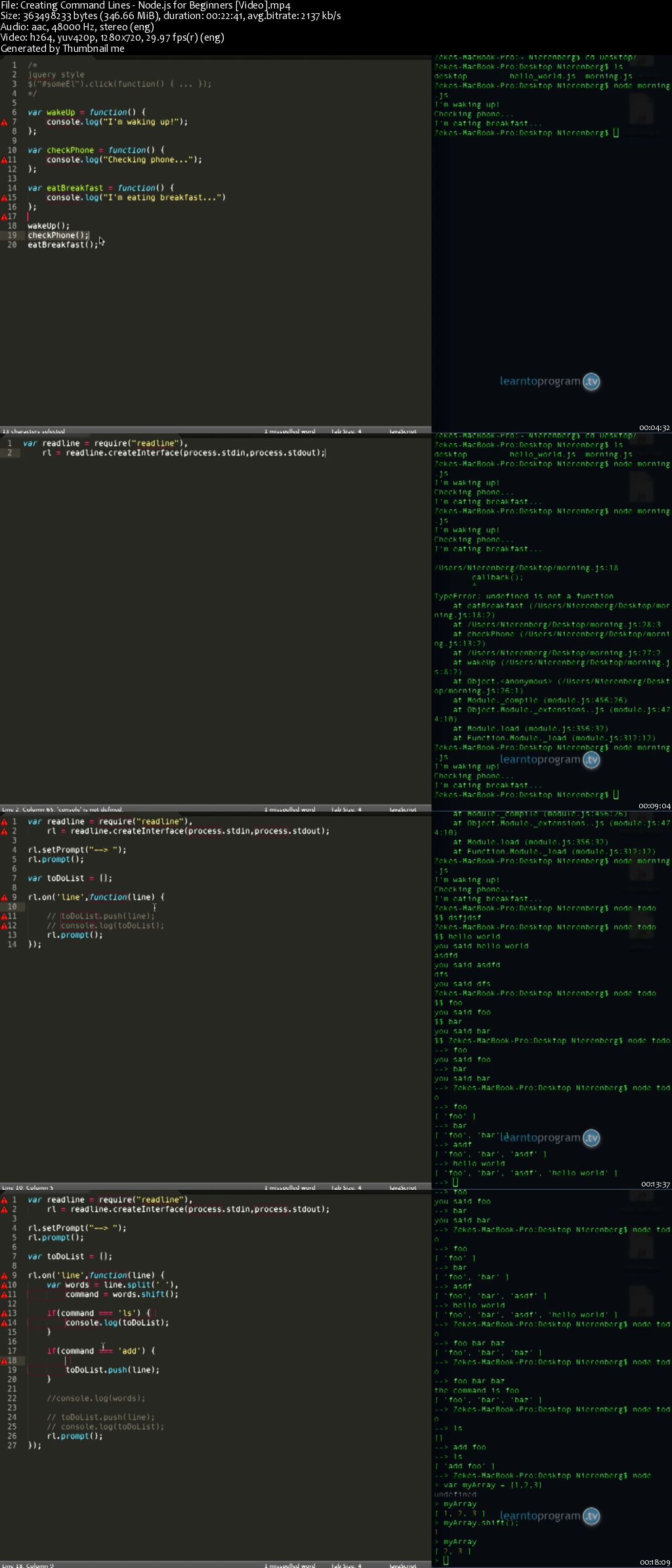
Task: Click the 00:09:04 timestamp label
Action: [x=654, y=806]
